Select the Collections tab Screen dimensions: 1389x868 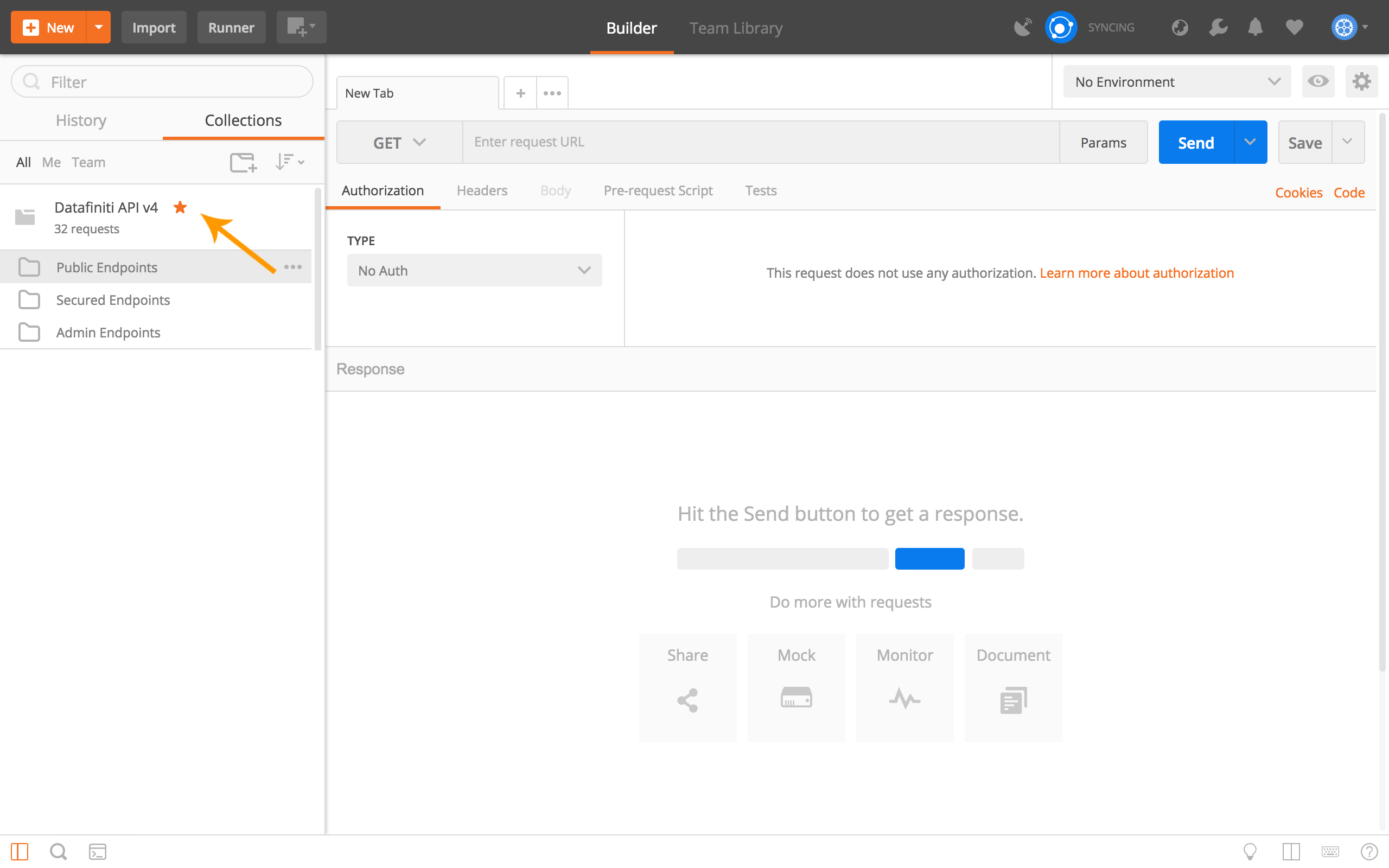click(x=244, y=120)
